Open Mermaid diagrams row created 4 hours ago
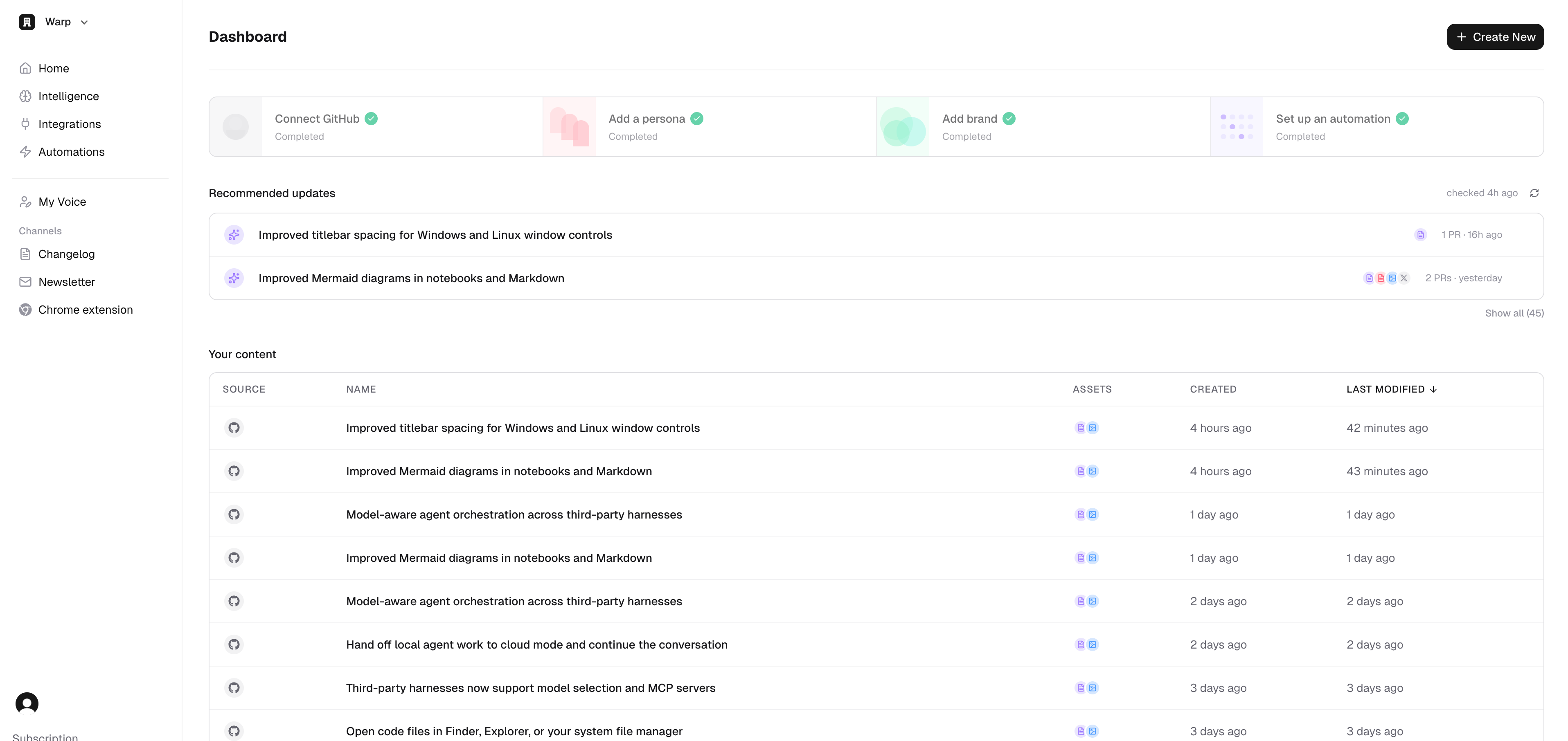 [x=876, y=472]
